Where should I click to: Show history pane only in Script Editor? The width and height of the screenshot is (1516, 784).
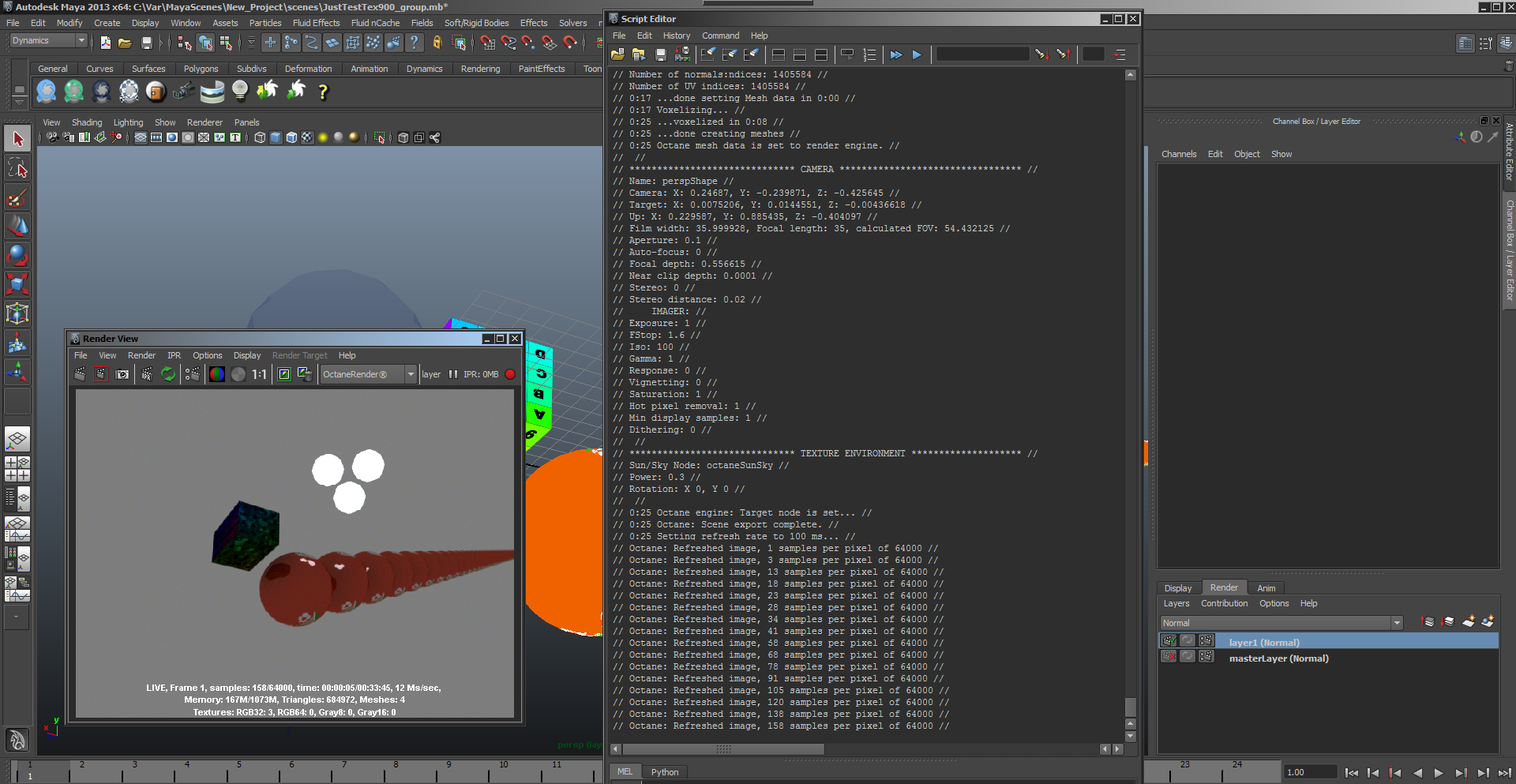pos(778,54)
